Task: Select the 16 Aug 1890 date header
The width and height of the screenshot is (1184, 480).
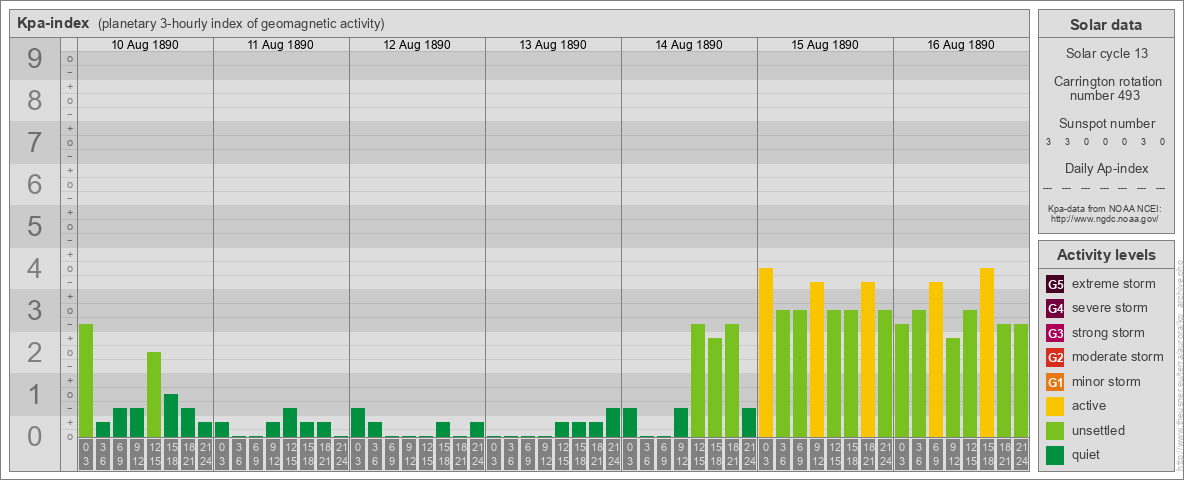Action: pos(960,45)
